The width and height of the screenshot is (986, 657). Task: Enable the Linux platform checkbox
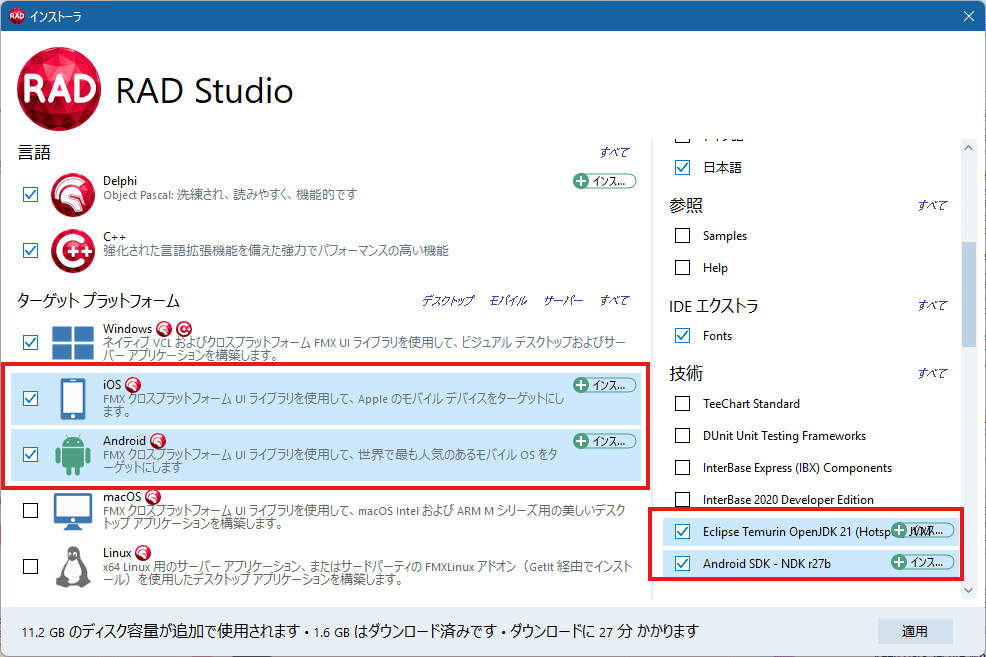pos(30,566)
